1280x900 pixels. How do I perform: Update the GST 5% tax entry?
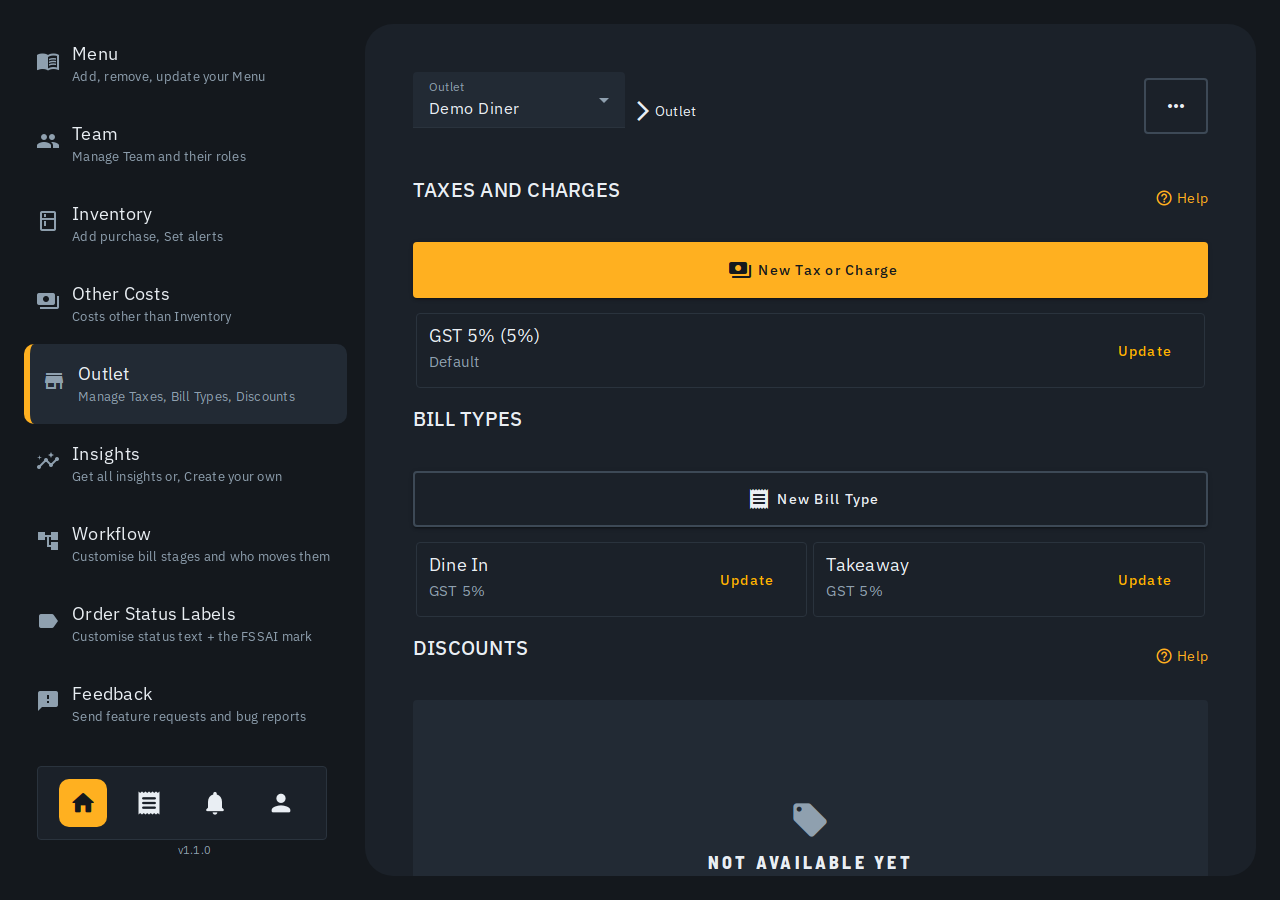(x=1144, y=351)
